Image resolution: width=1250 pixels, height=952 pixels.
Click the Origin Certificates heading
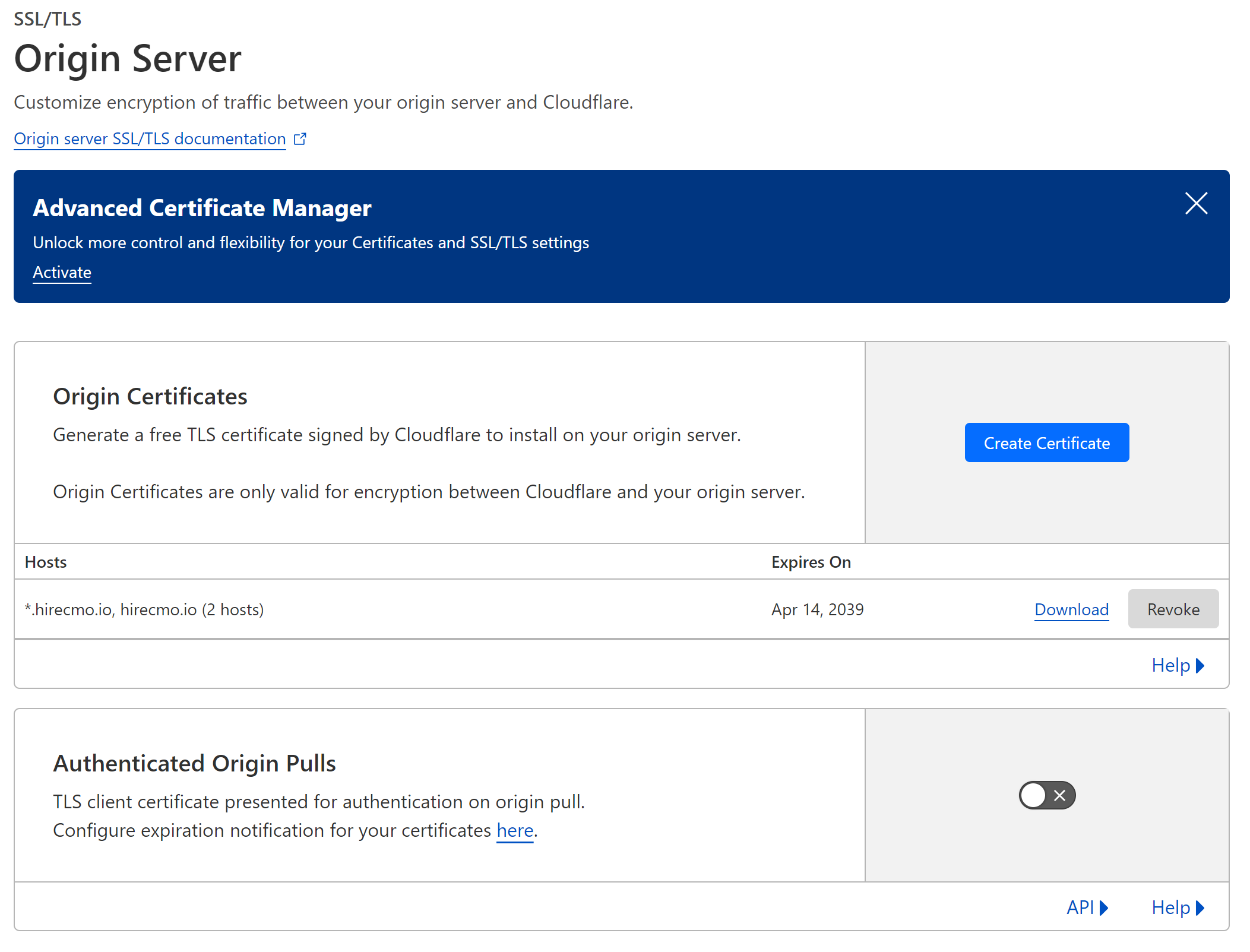coord(150,397)
